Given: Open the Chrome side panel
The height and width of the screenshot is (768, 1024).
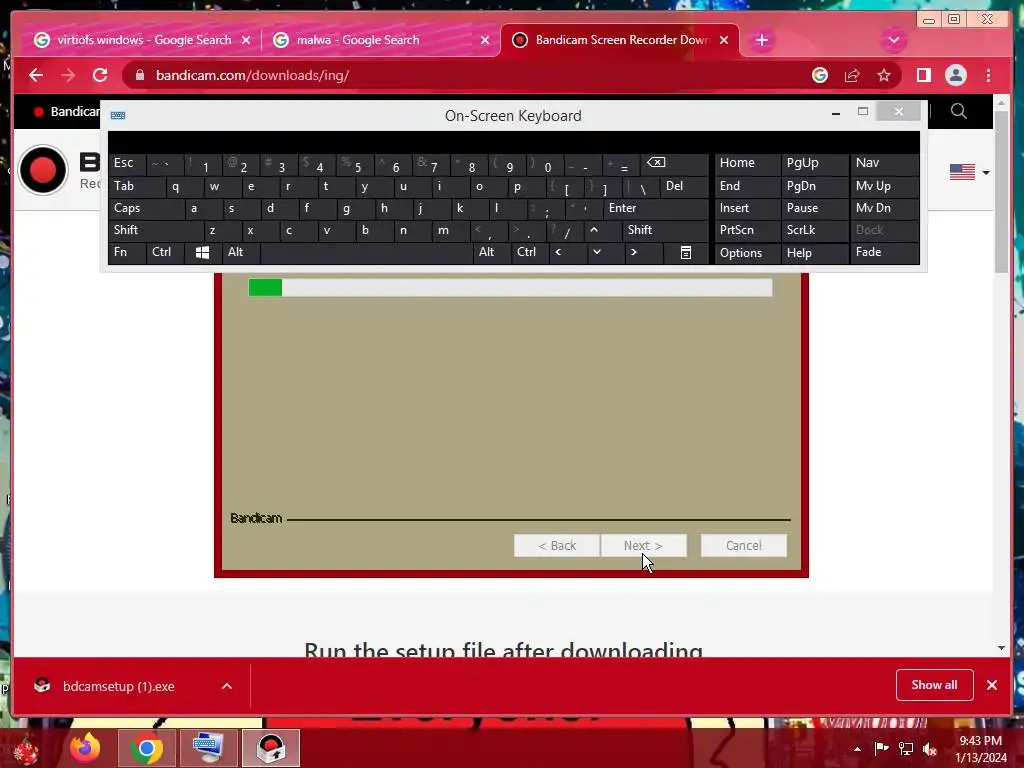Looking at the screenshot, I should (923, 75).
